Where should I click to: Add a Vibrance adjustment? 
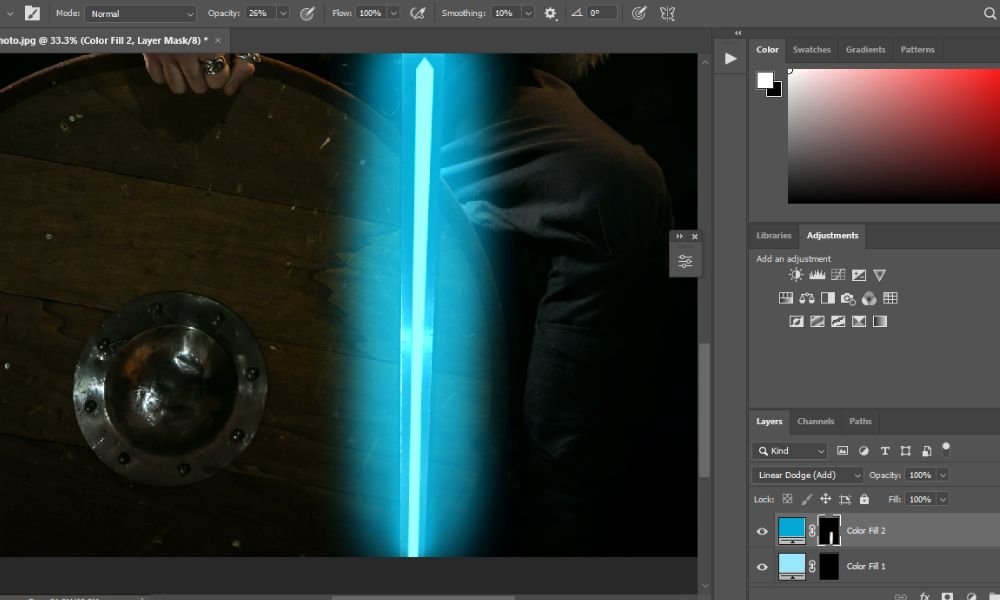click(879, 275)
